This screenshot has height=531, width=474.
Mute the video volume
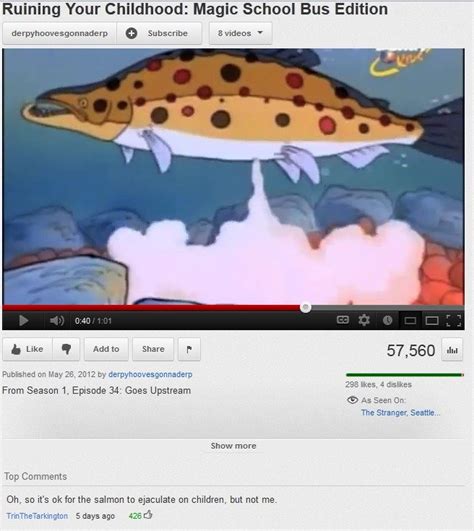pos(57,320)
